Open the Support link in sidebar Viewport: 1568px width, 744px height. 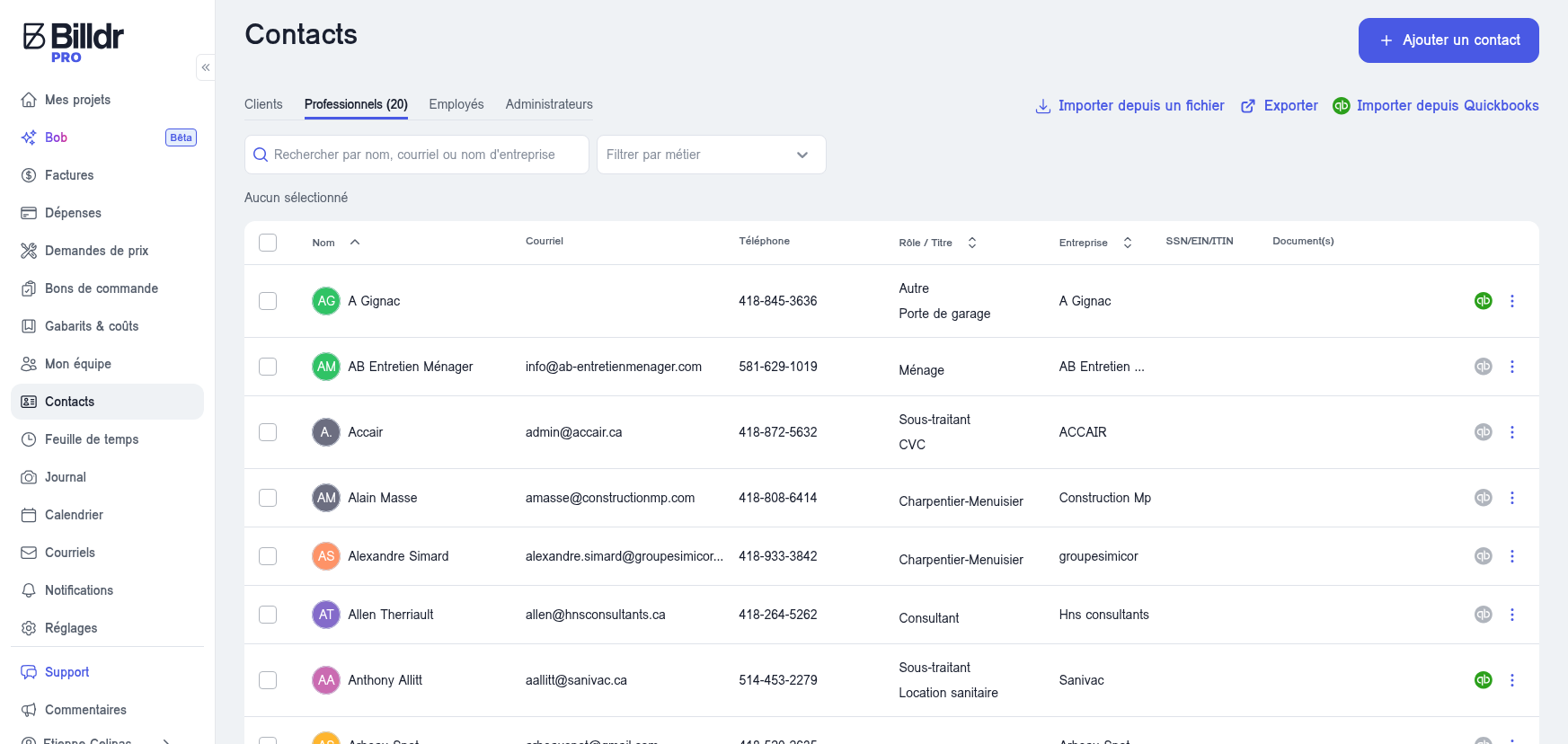[x=107, y=672]
